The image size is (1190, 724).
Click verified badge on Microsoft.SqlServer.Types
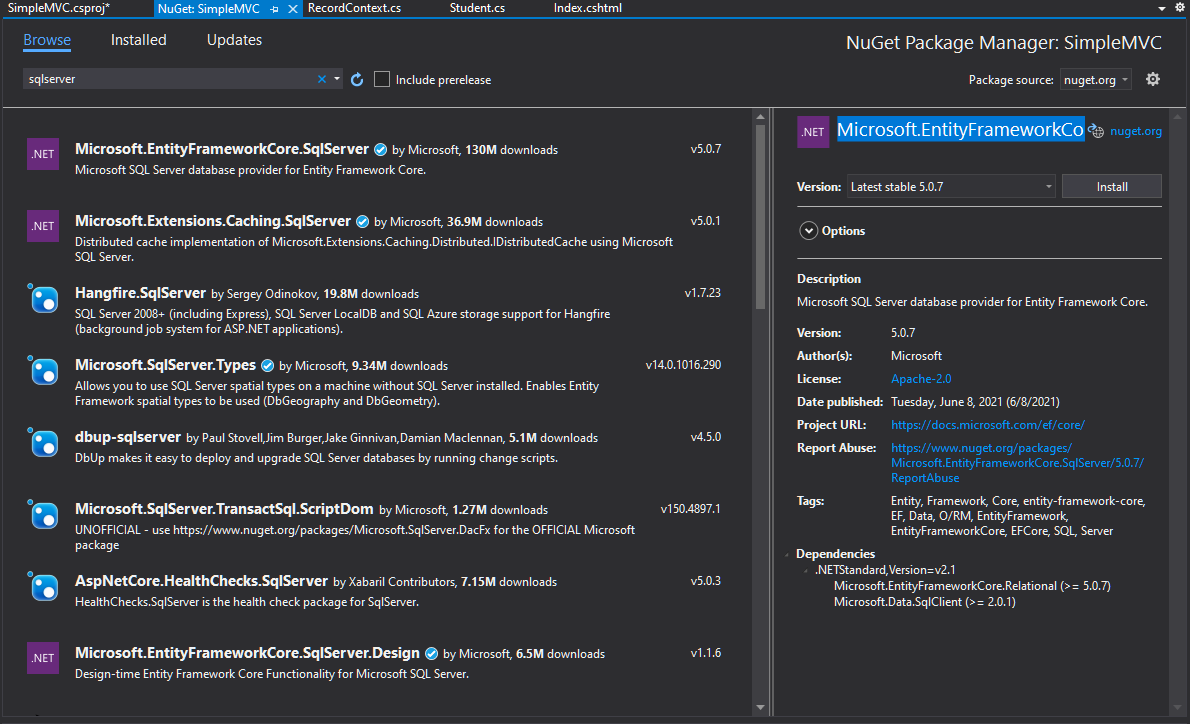point(268,366)
